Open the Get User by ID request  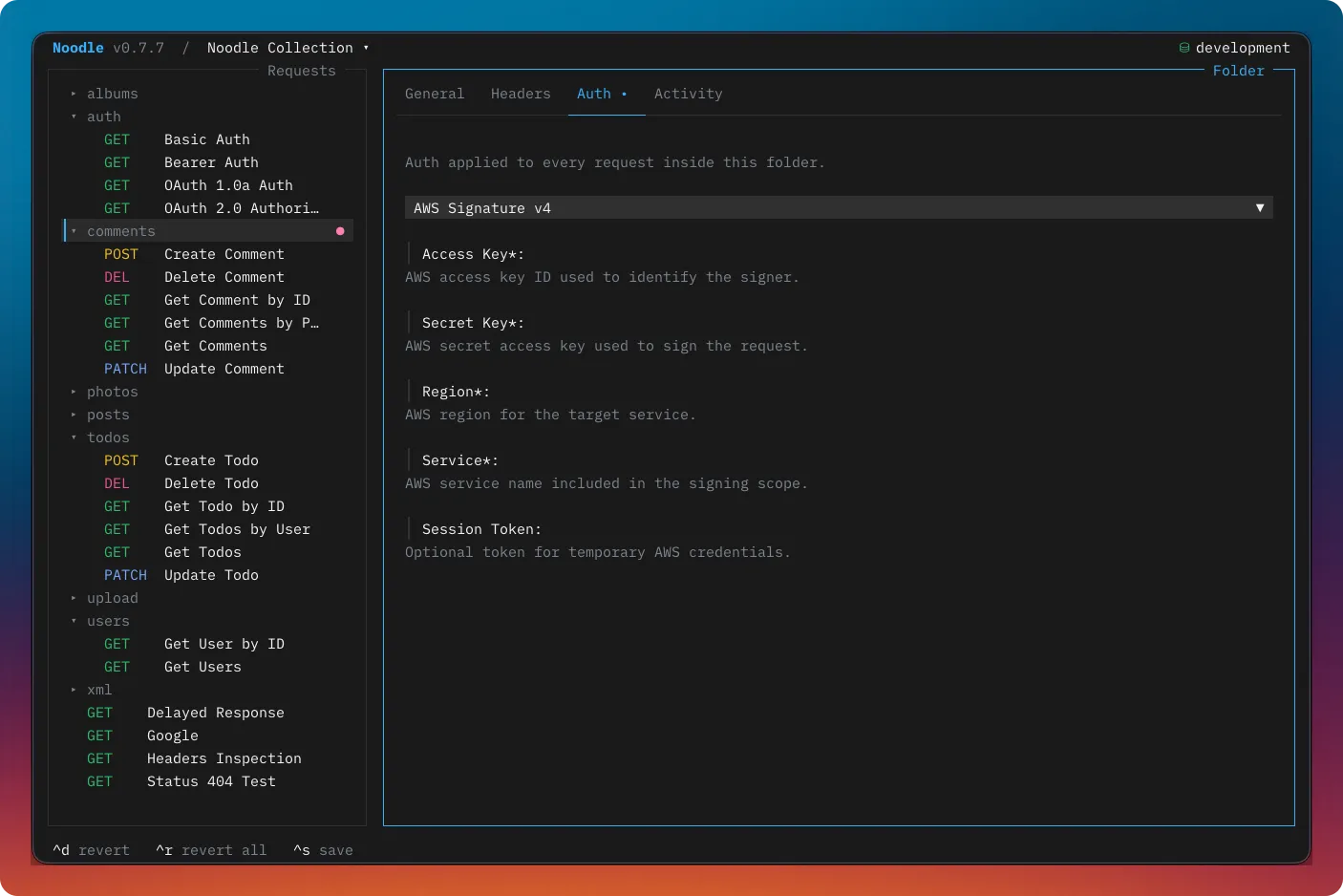(x=208, y=644)
